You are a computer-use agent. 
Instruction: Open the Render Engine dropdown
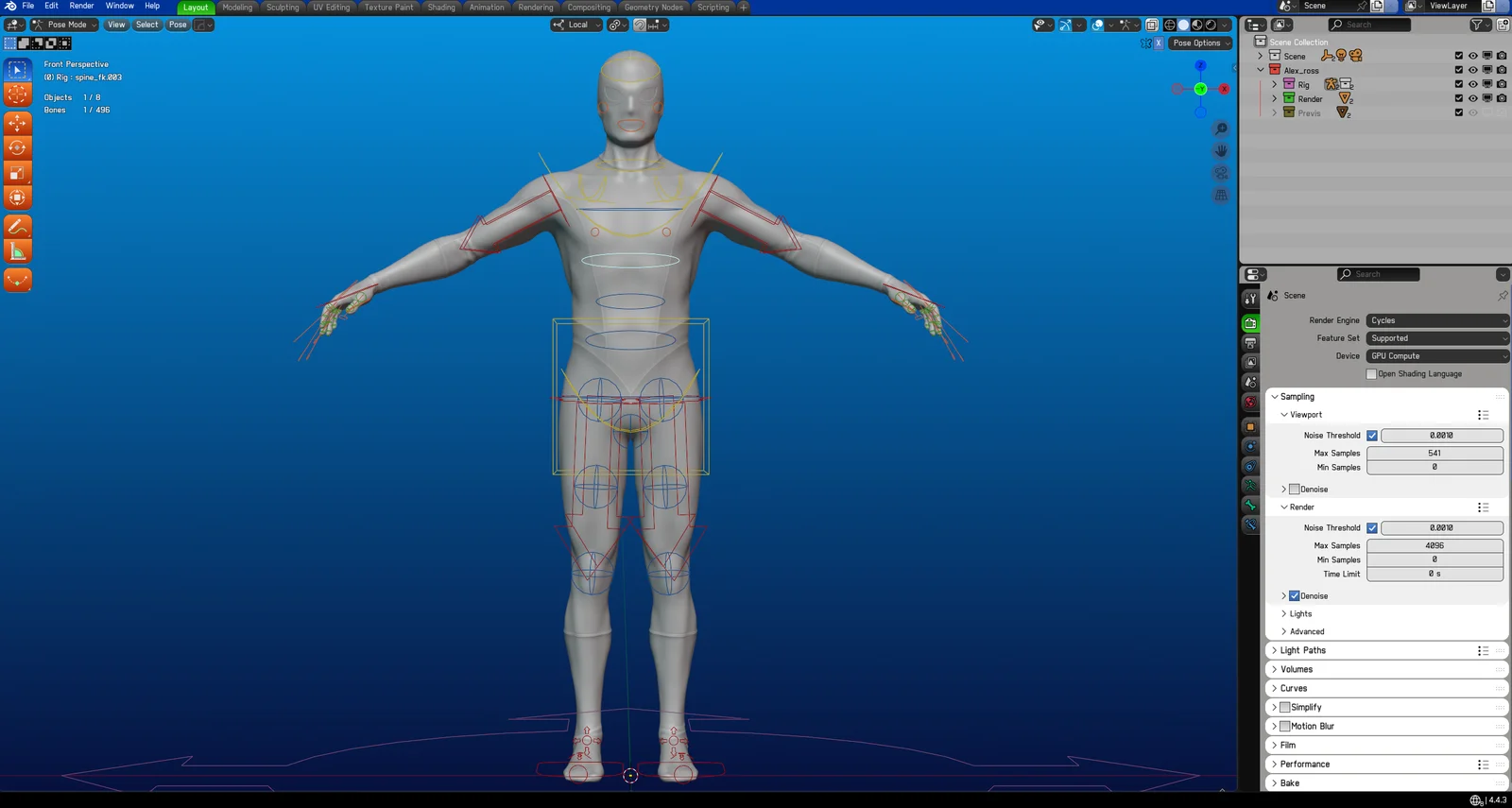(1436, 320)
